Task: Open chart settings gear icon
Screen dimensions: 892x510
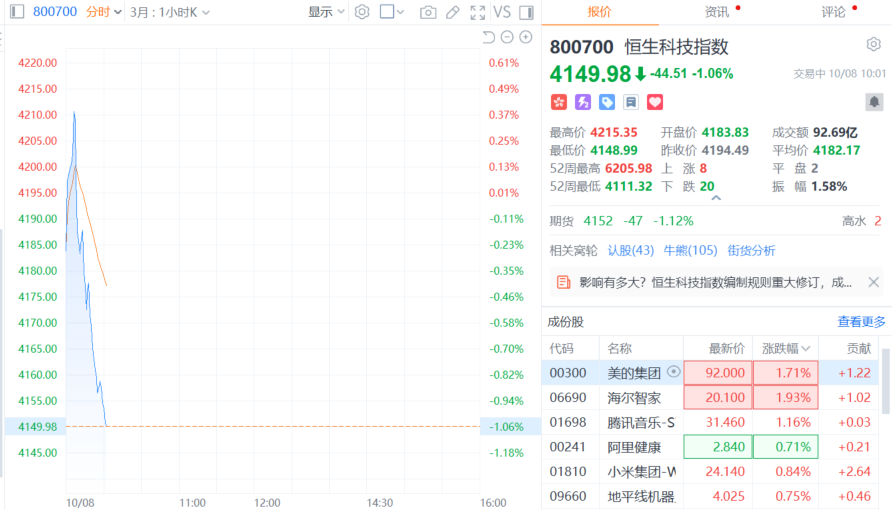Action: click(x=362, y=12)
